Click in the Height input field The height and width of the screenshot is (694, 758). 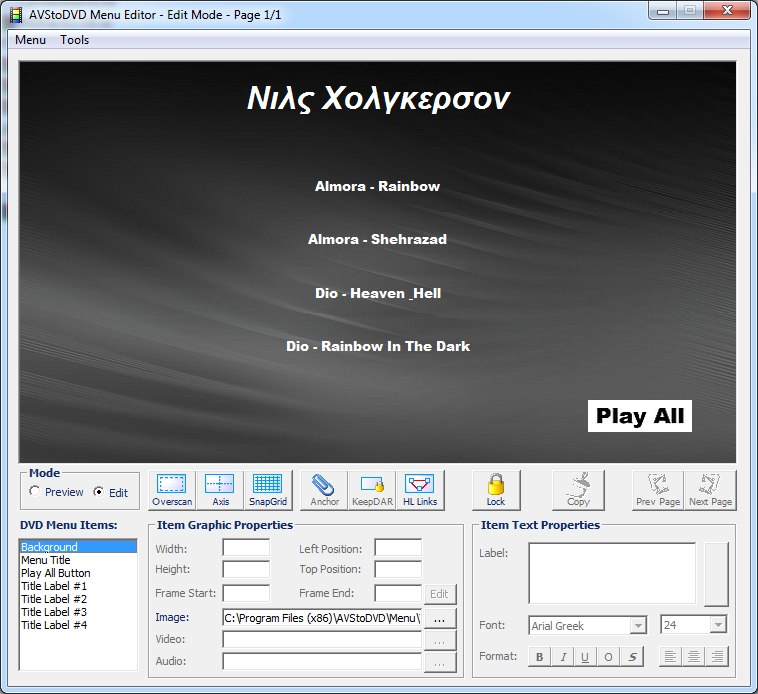[246, 569]
